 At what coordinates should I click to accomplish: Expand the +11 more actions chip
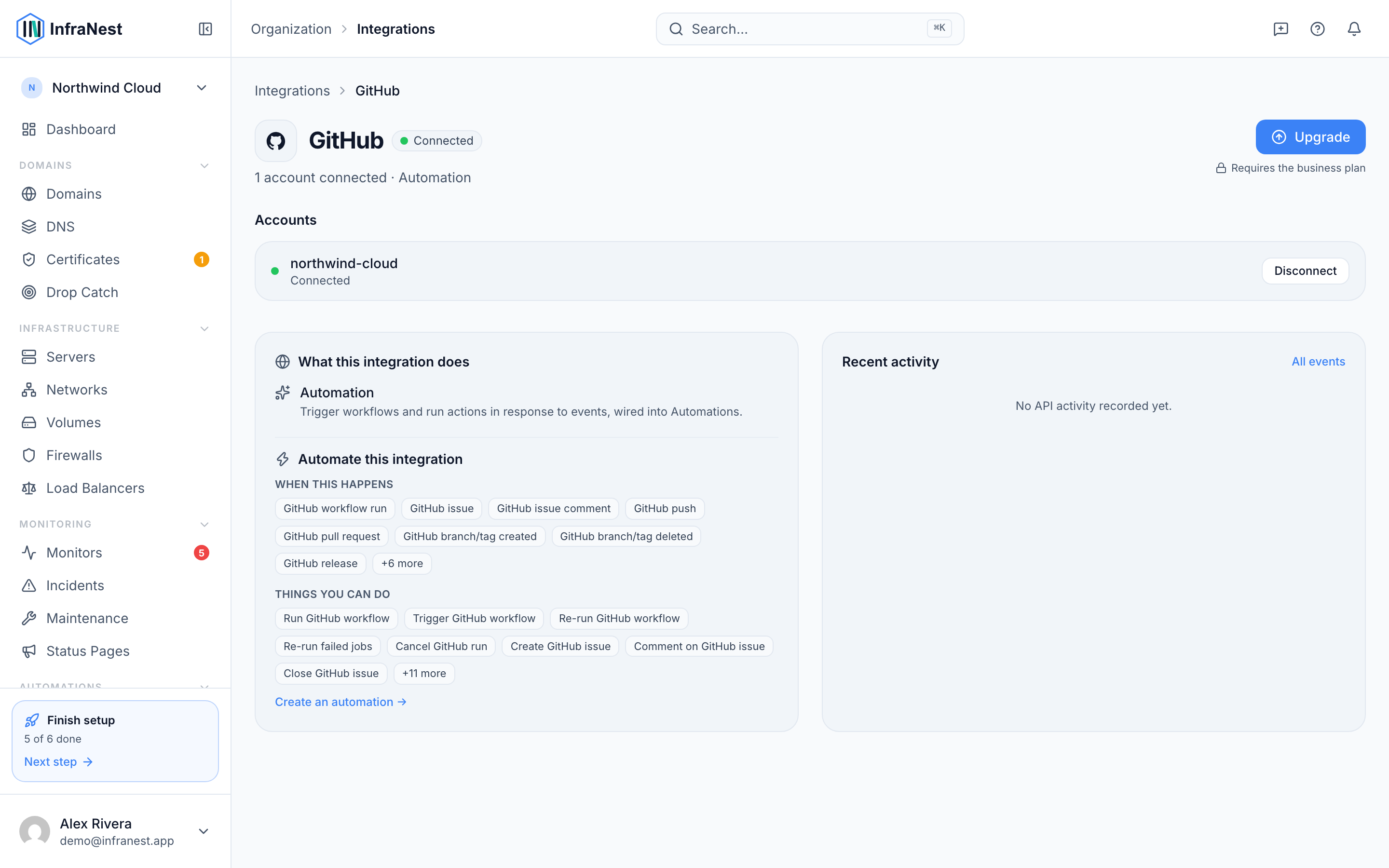tap(424, 674)
